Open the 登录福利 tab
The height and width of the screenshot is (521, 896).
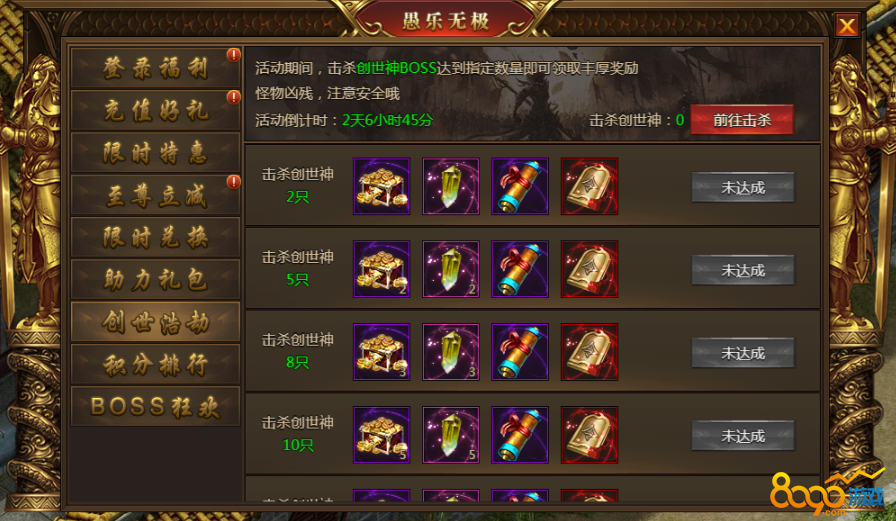point(155,68)
